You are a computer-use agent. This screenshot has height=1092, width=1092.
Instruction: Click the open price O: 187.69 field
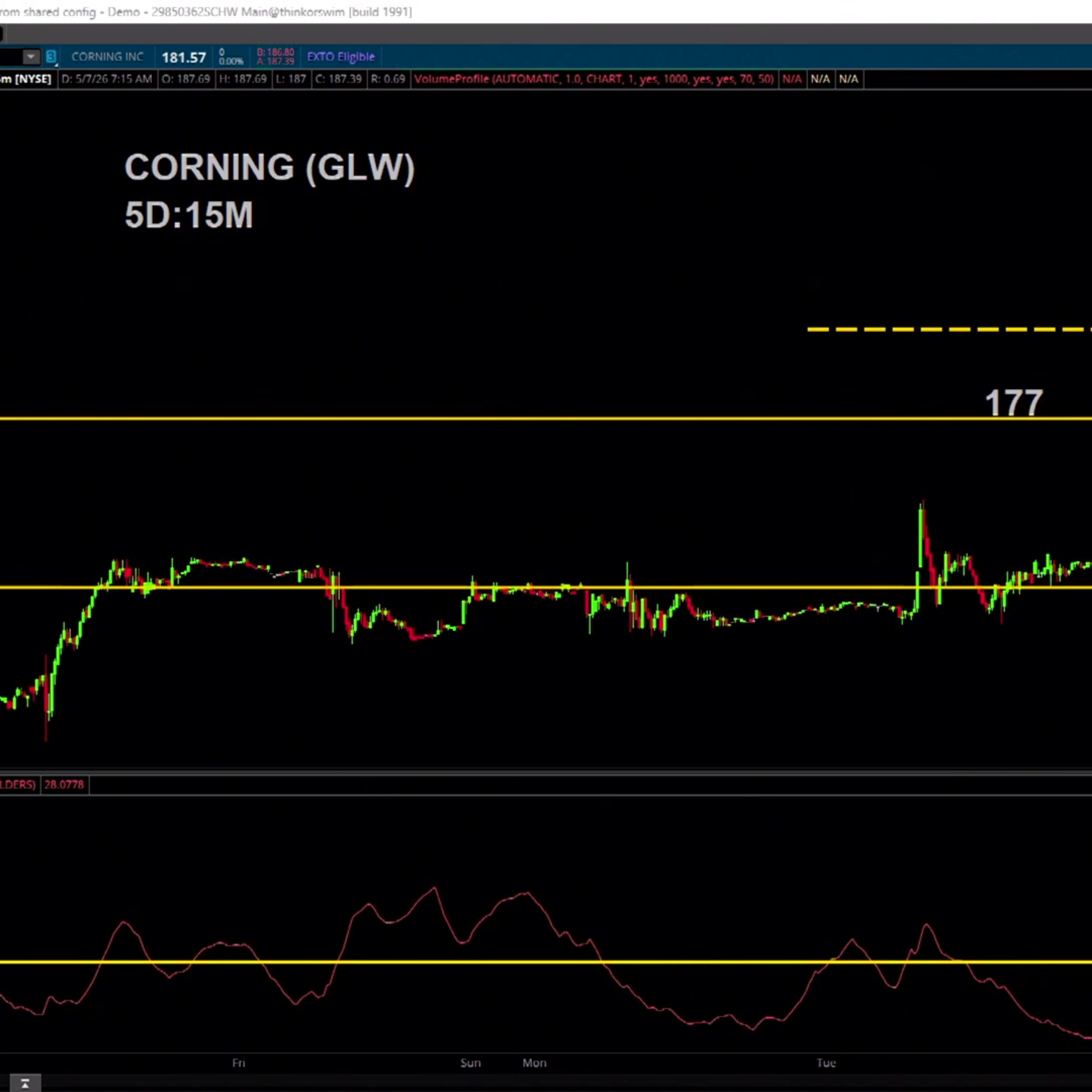click(x=185, y=79)
